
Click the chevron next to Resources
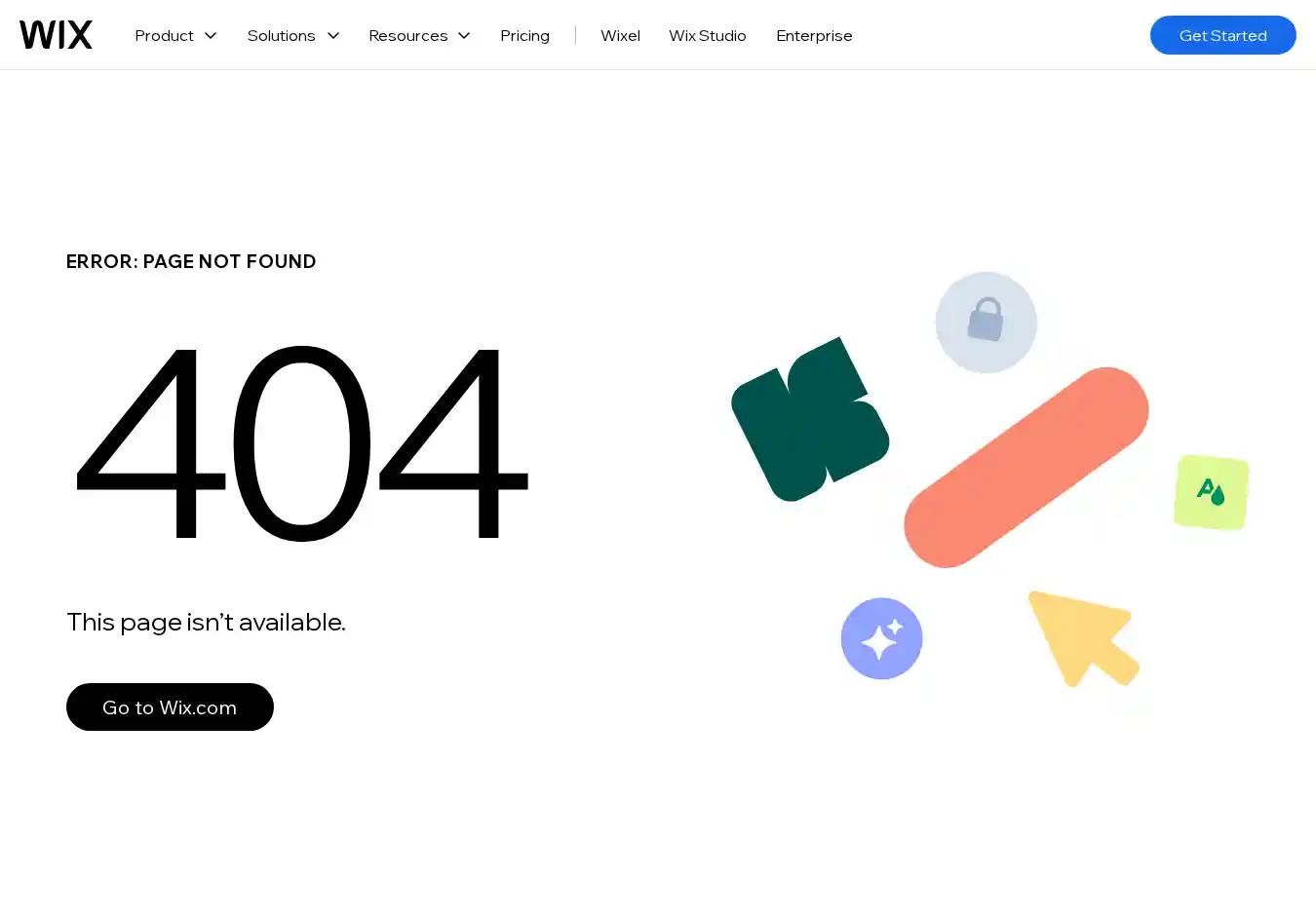pos(464,35)
